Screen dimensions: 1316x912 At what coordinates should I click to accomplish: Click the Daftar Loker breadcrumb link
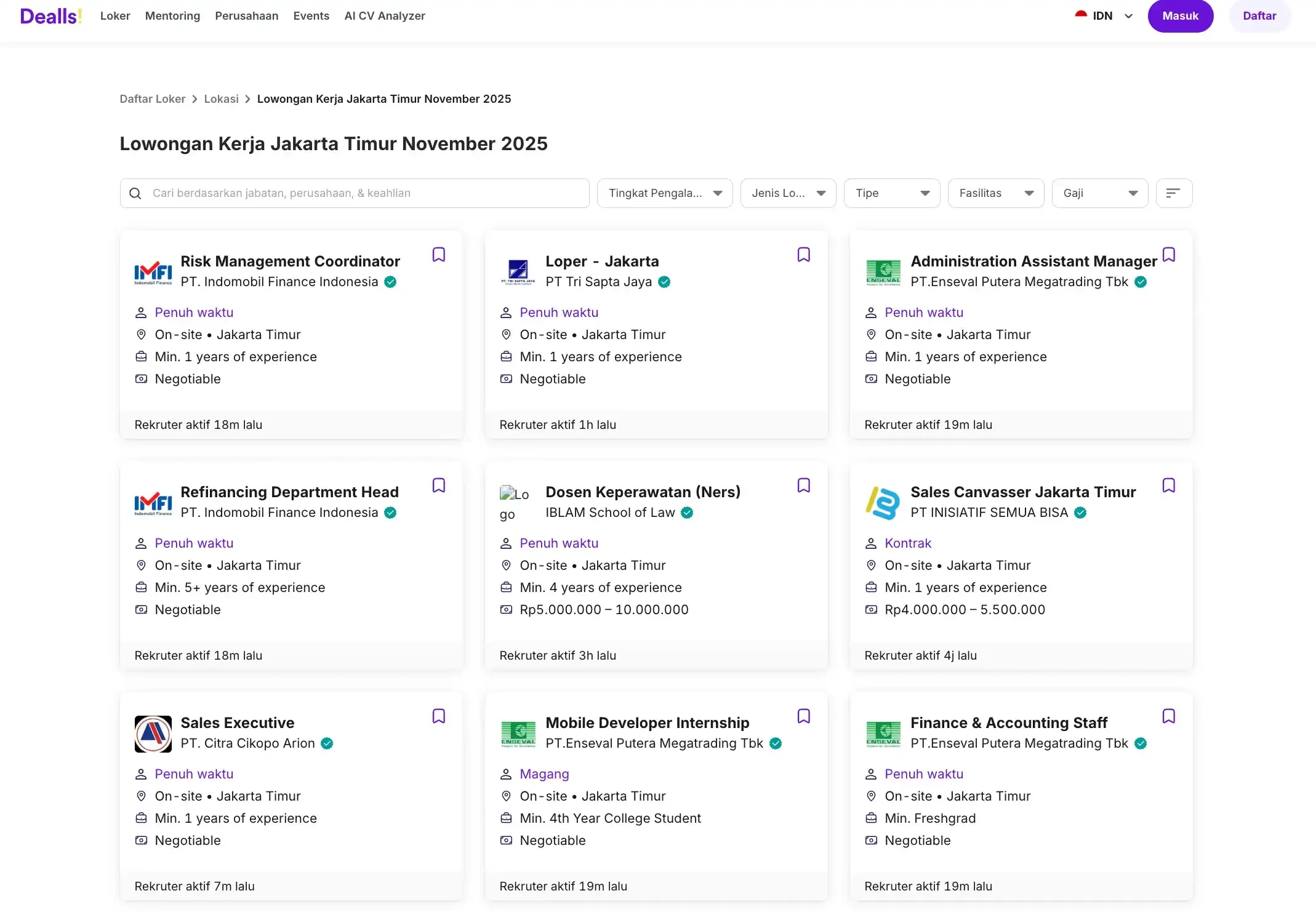(152, 99)
